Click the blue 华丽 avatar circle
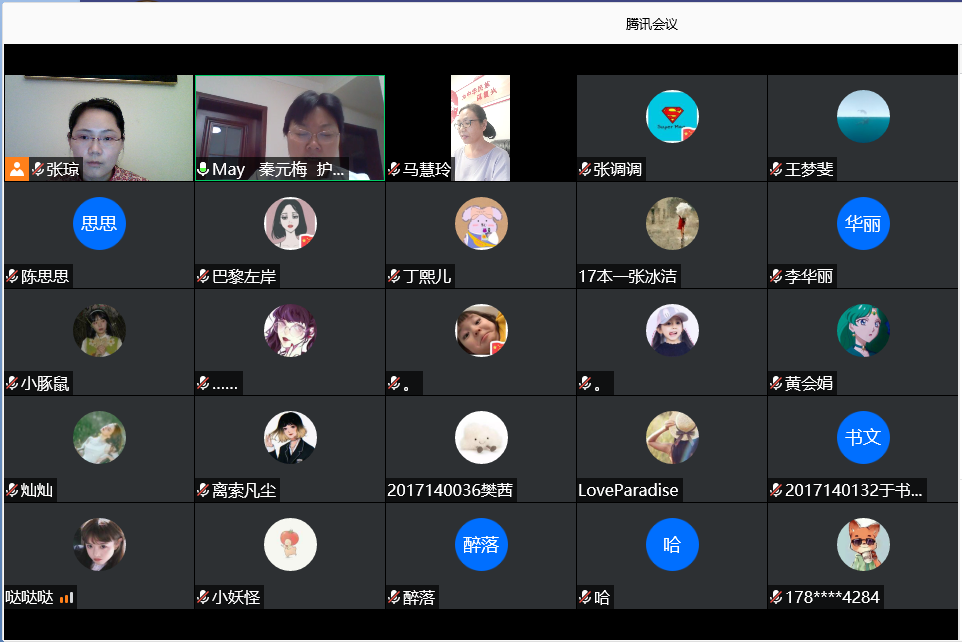The image size is (962, 642). click(863, 223)
